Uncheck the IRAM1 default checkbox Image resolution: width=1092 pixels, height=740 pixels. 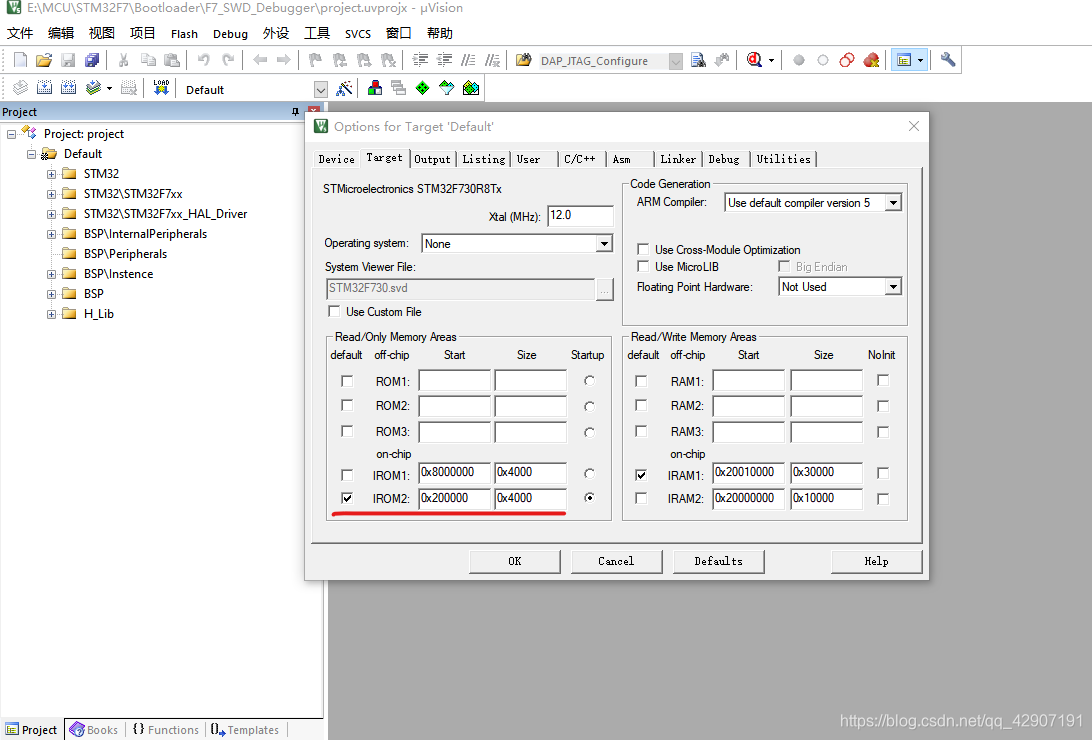point(641,475)
